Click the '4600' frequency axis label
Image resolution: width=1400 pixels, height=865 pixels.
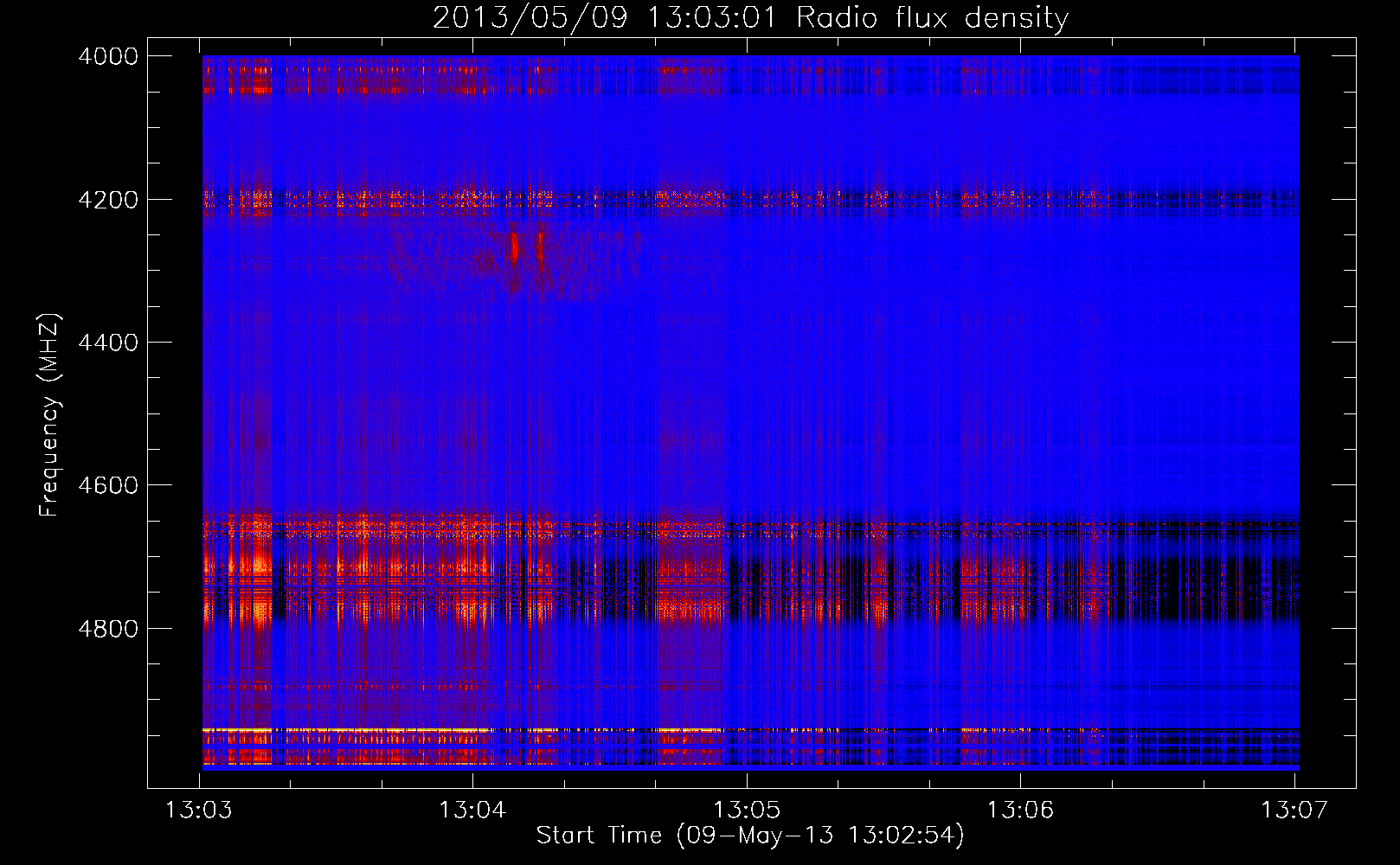click(108, 485)
